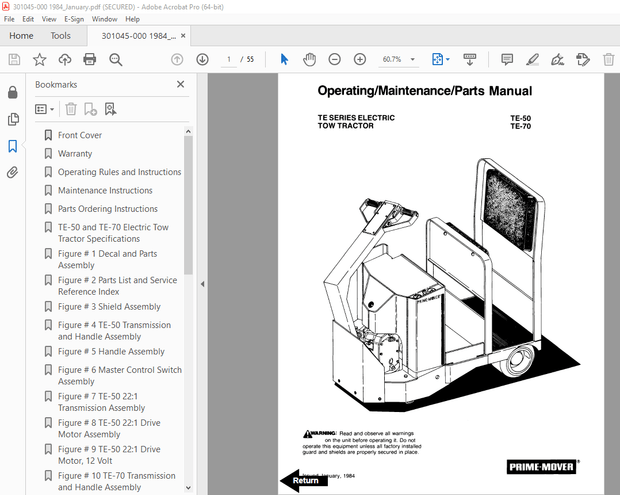This screenshot has height=495, width=620.
Task: Open Figure # 2 Parts List bookmark
Action: [x=117, y=286]
